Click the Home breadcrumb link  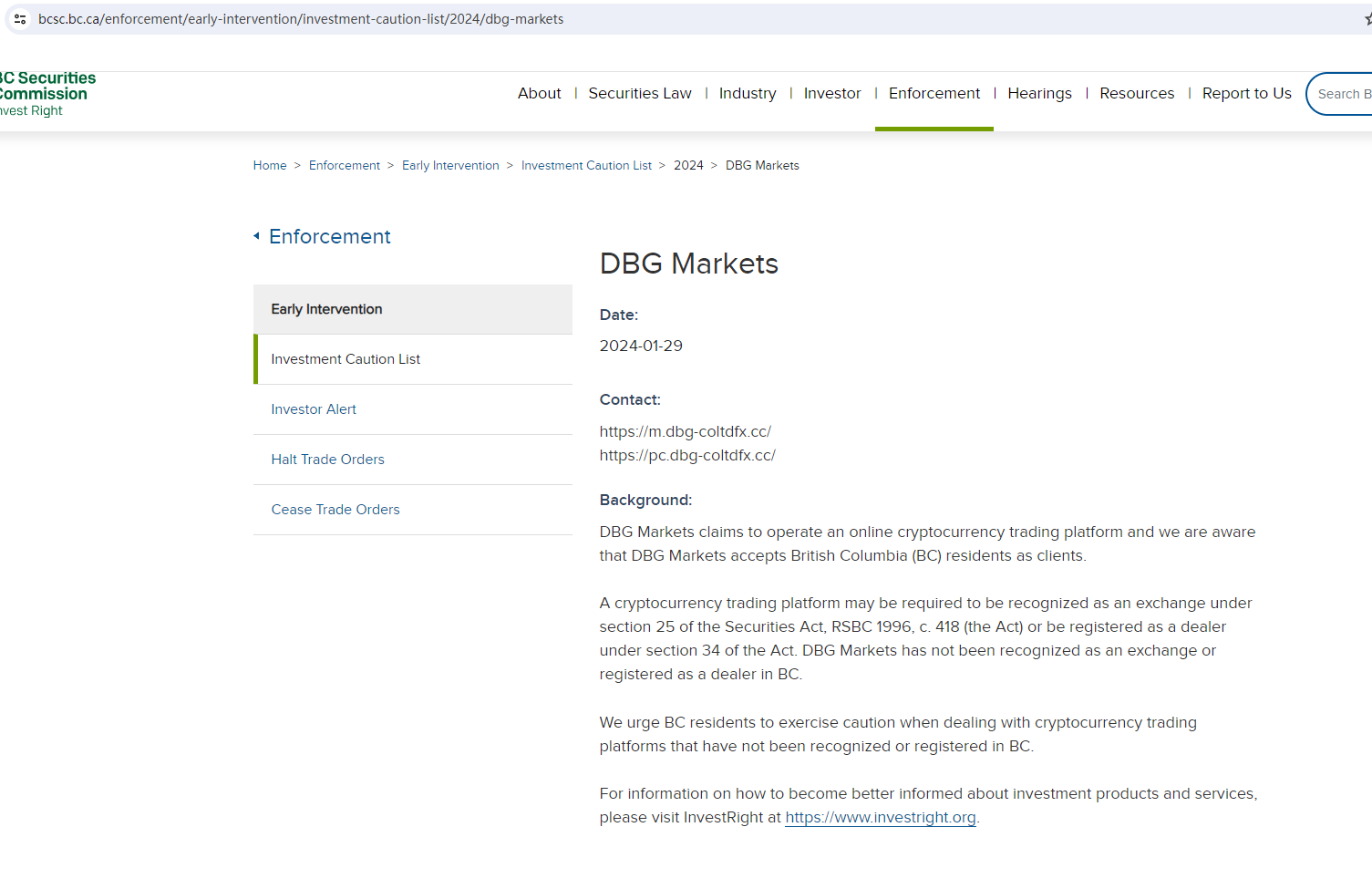click(x=270, y=165)
